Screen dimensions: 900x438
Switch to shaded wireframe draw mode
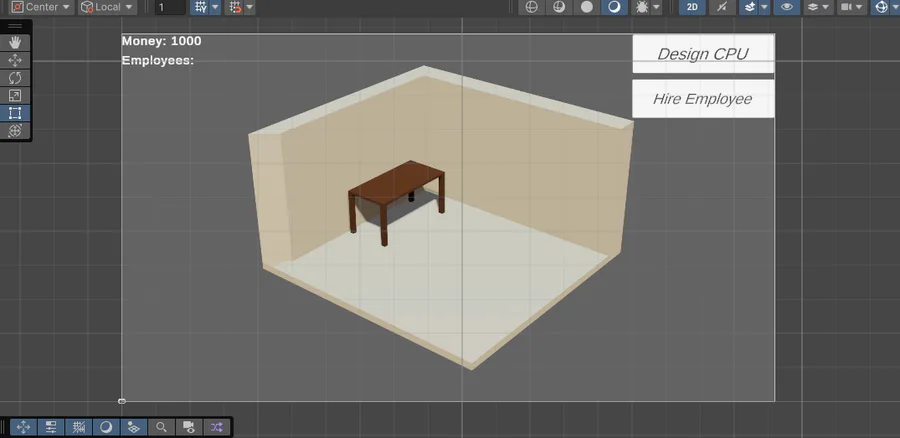click(x=559, y=7)
